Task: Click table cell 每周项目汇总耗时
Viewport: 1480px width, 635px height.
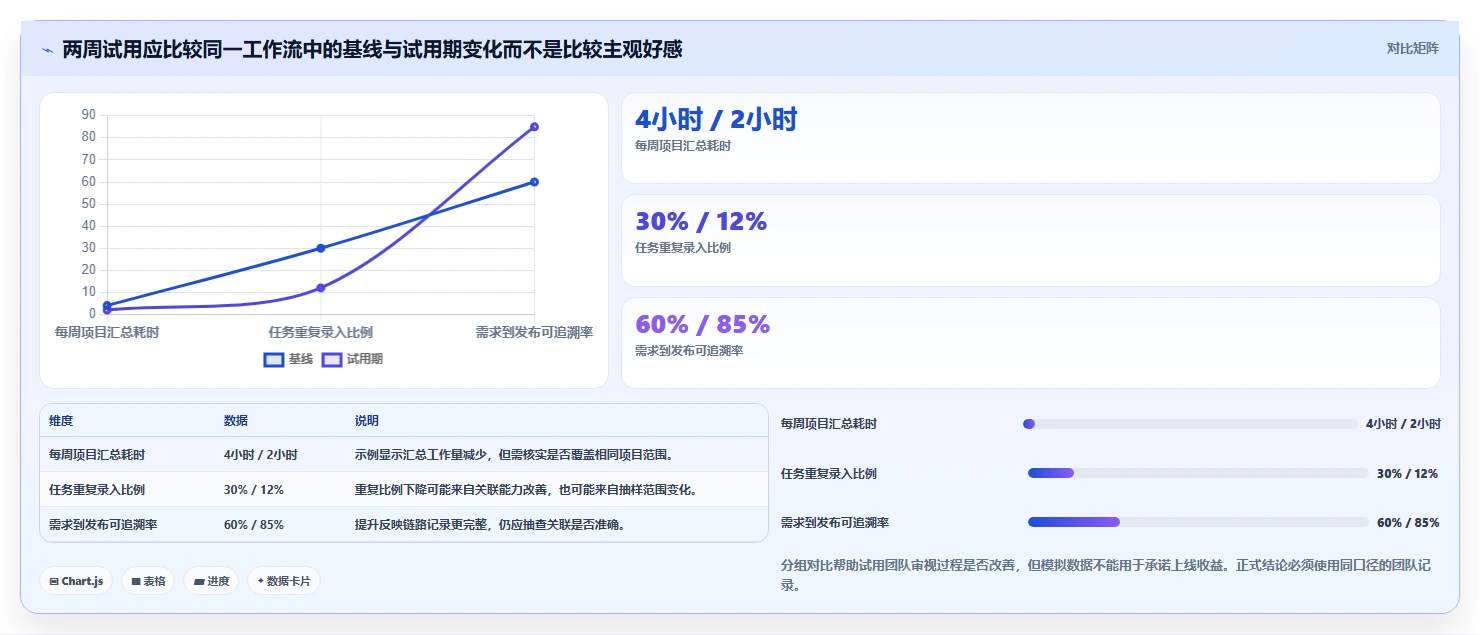Action: (x=97, y=455)
